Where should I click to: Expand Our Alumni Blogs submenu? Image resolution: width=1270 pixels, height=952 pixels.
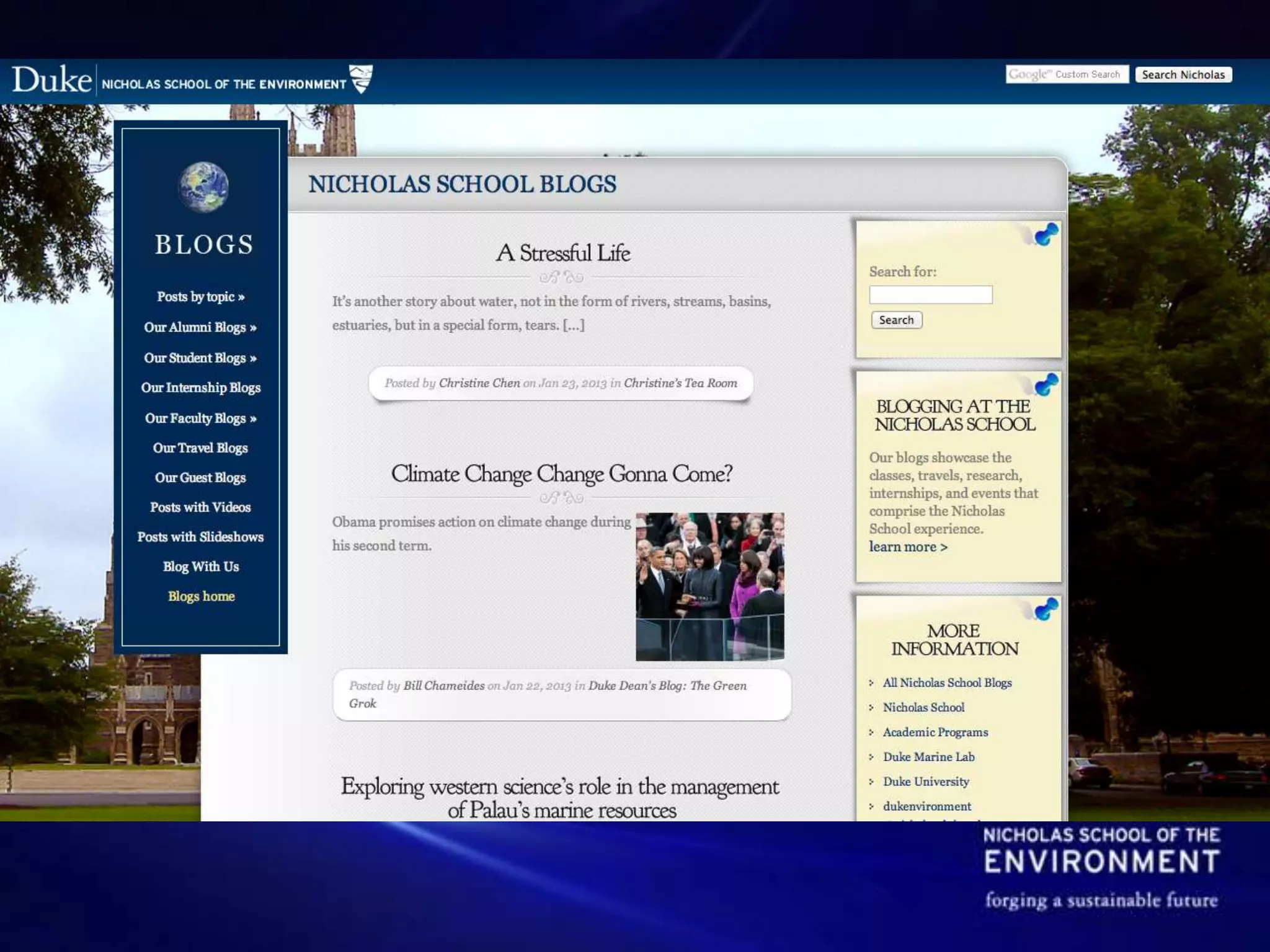click(x=200, y=327)
